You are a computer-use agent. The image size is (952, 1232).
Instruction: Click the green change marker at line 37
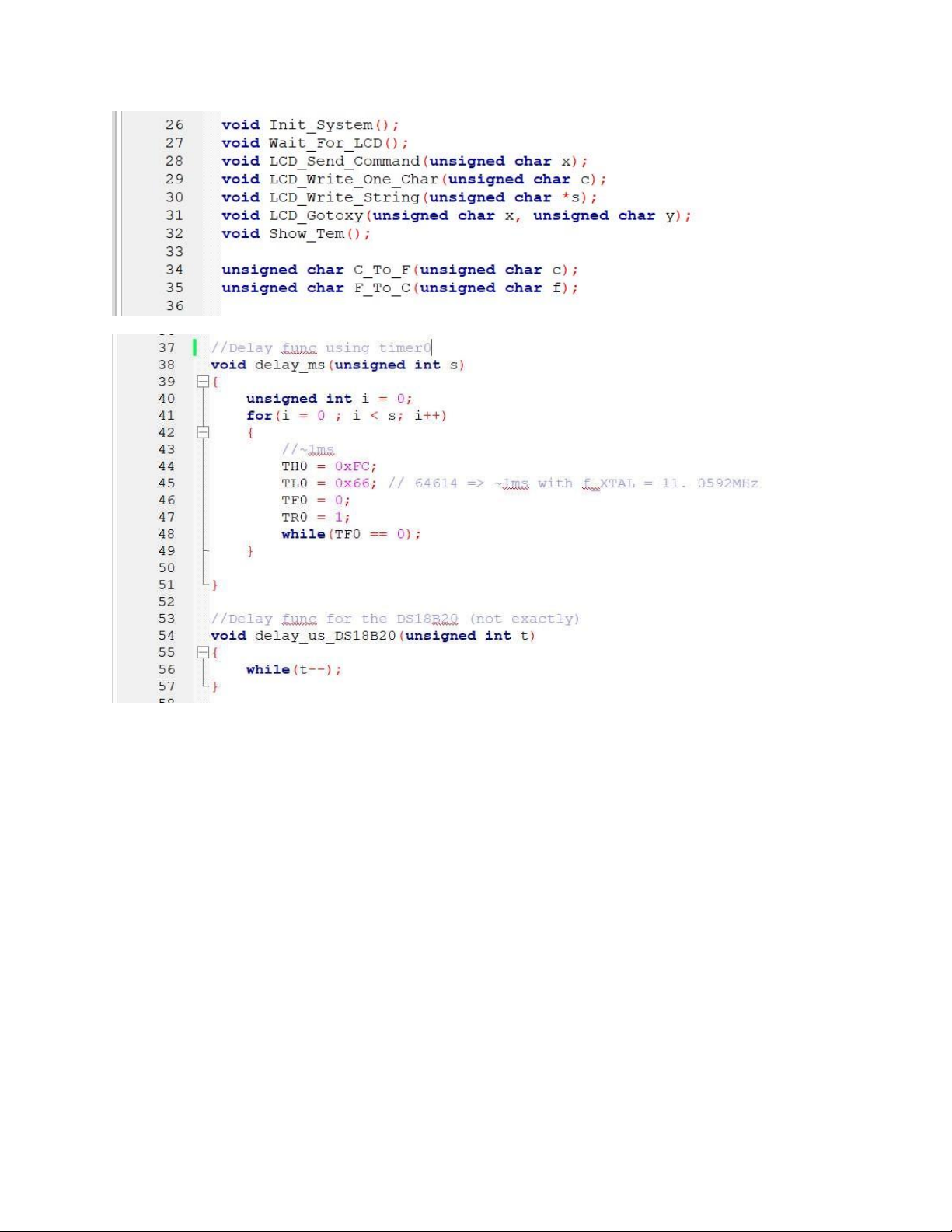coord(194,347)
